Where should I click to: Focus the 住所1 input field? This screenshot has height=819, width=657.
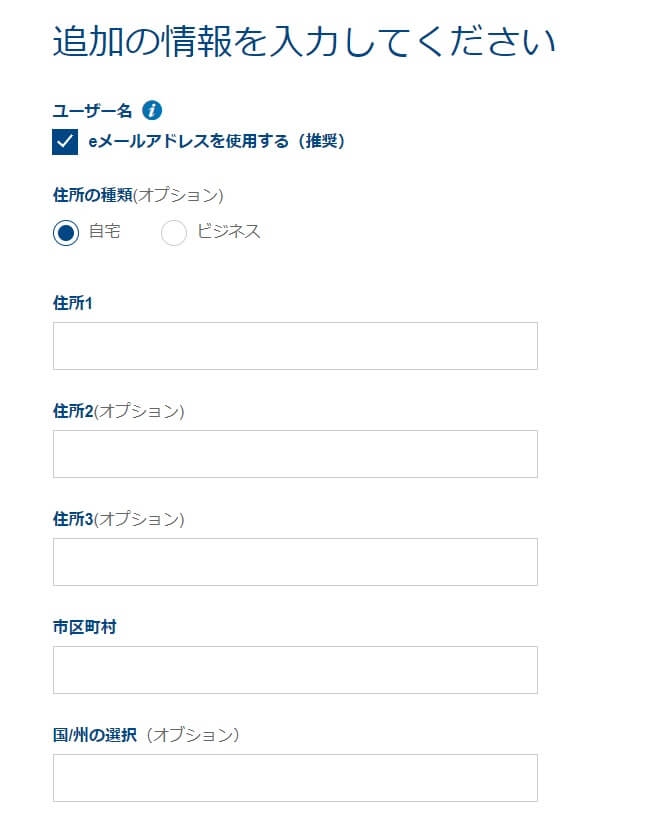pyautogui.click(x=295, y=346)
